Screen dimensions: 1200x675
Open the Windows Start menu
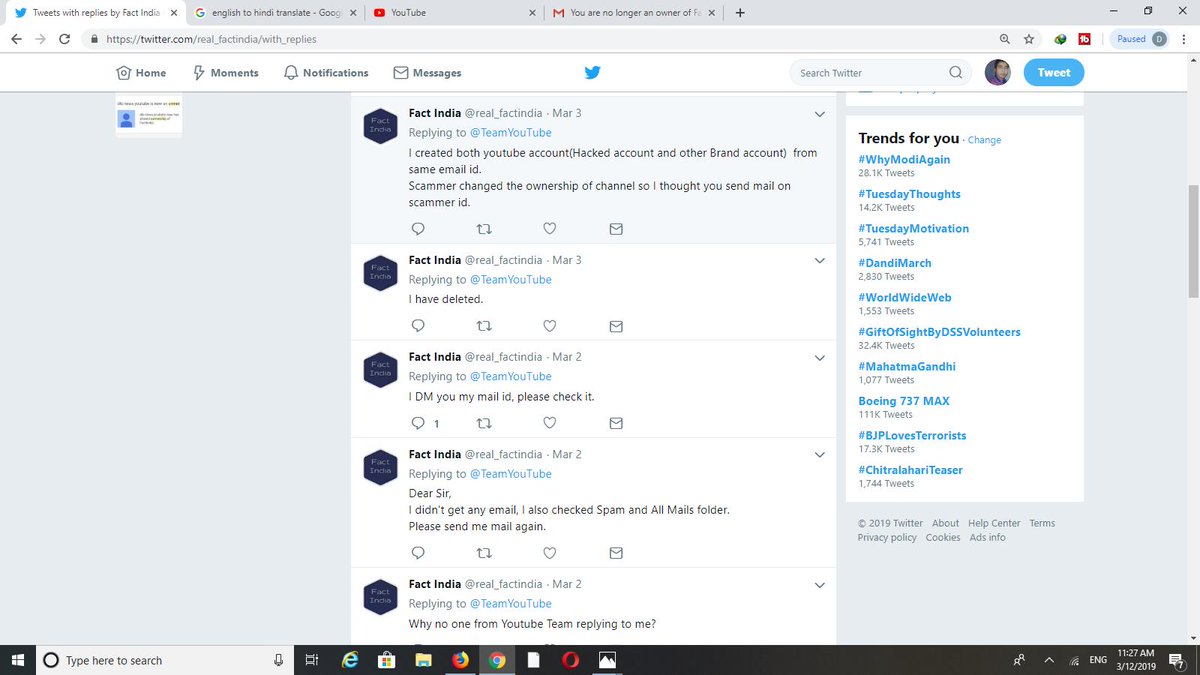(x=17, y=660)
